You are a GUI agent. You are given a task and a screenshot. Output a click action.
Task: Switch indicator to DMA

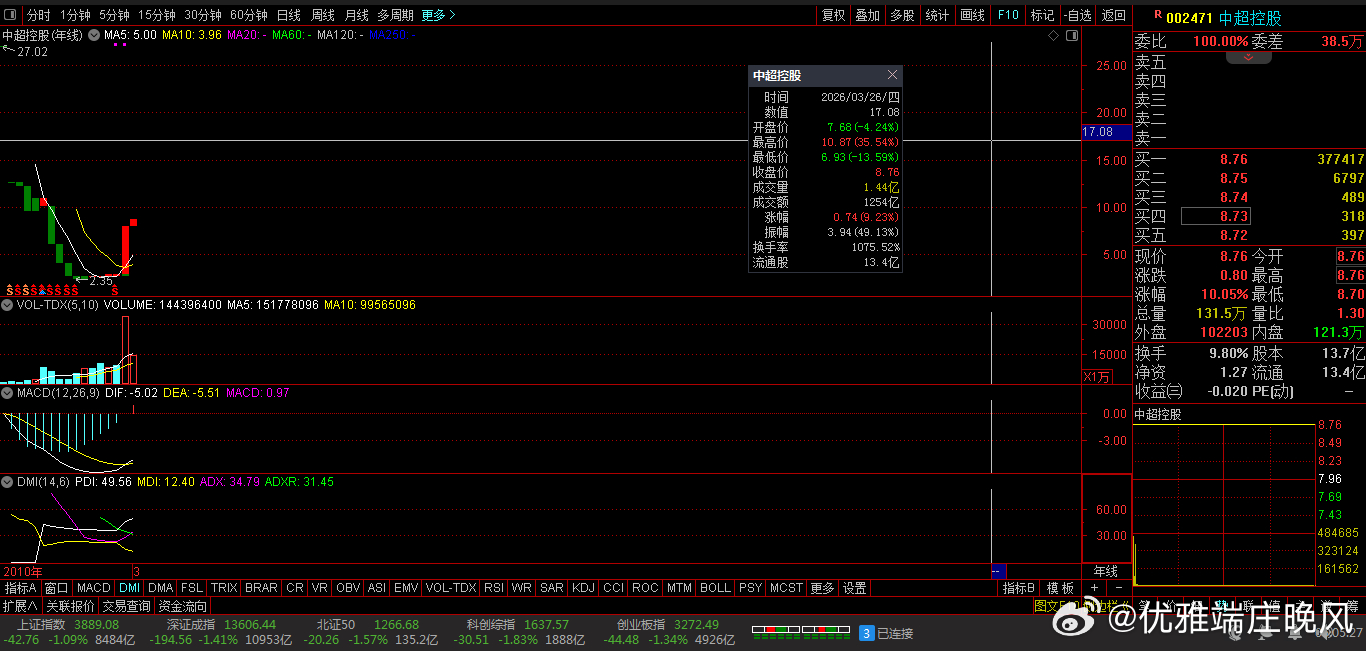(161, 588)
